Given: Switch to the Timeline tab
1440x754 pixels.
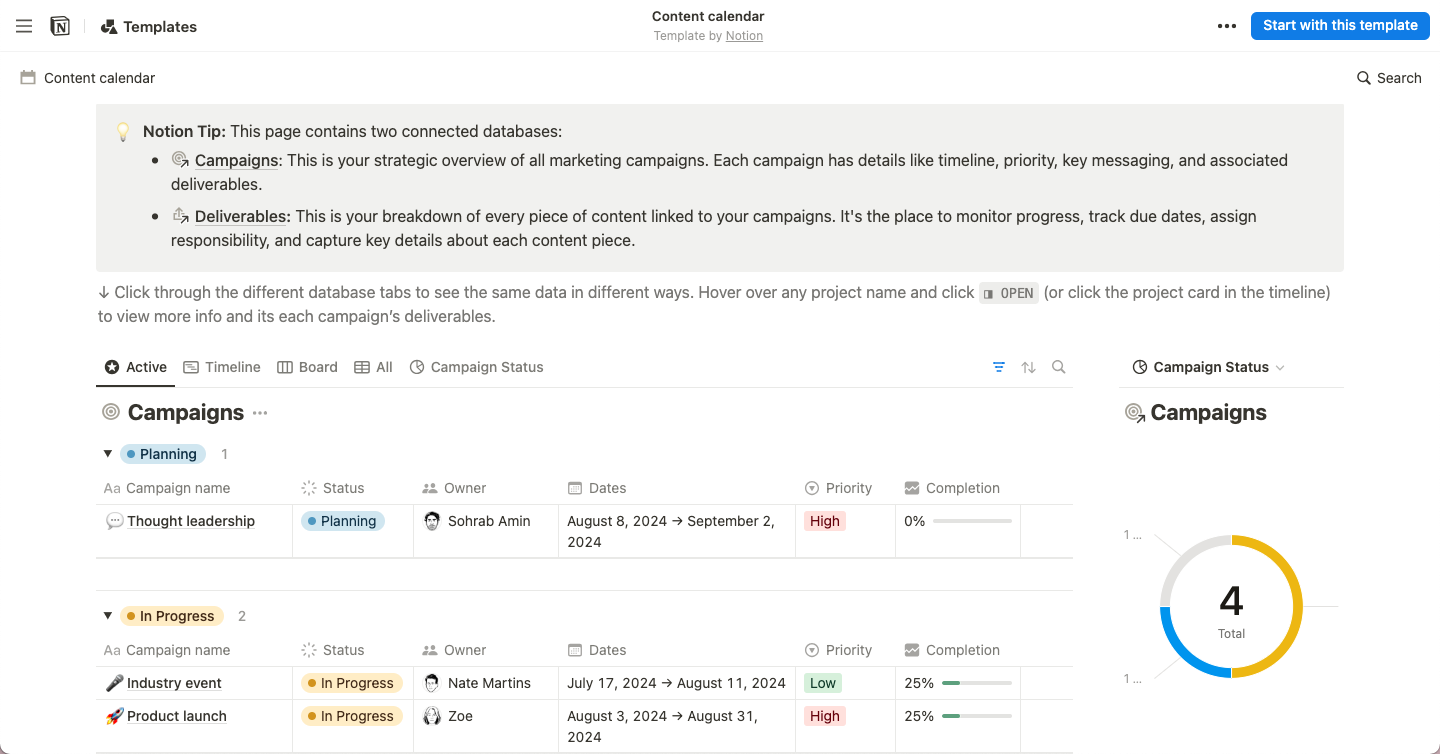Looking at the screenshot, I should [222, 367].
